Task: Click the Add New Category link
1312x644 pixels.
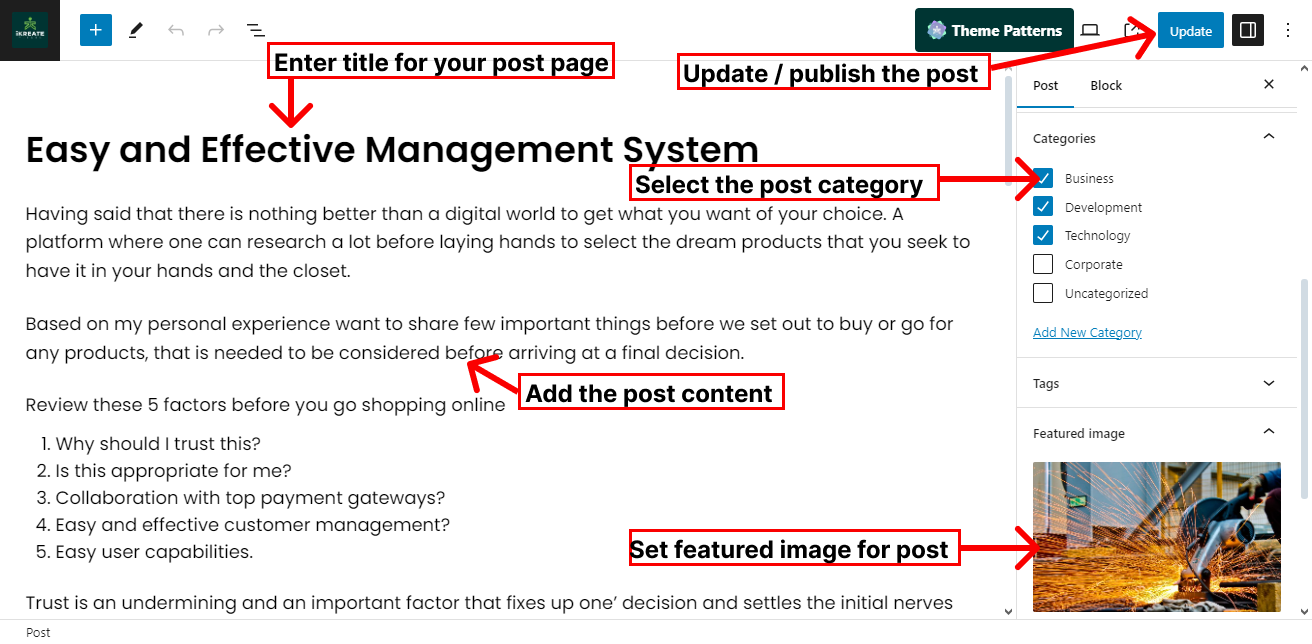Action: tap(1087, 333)
